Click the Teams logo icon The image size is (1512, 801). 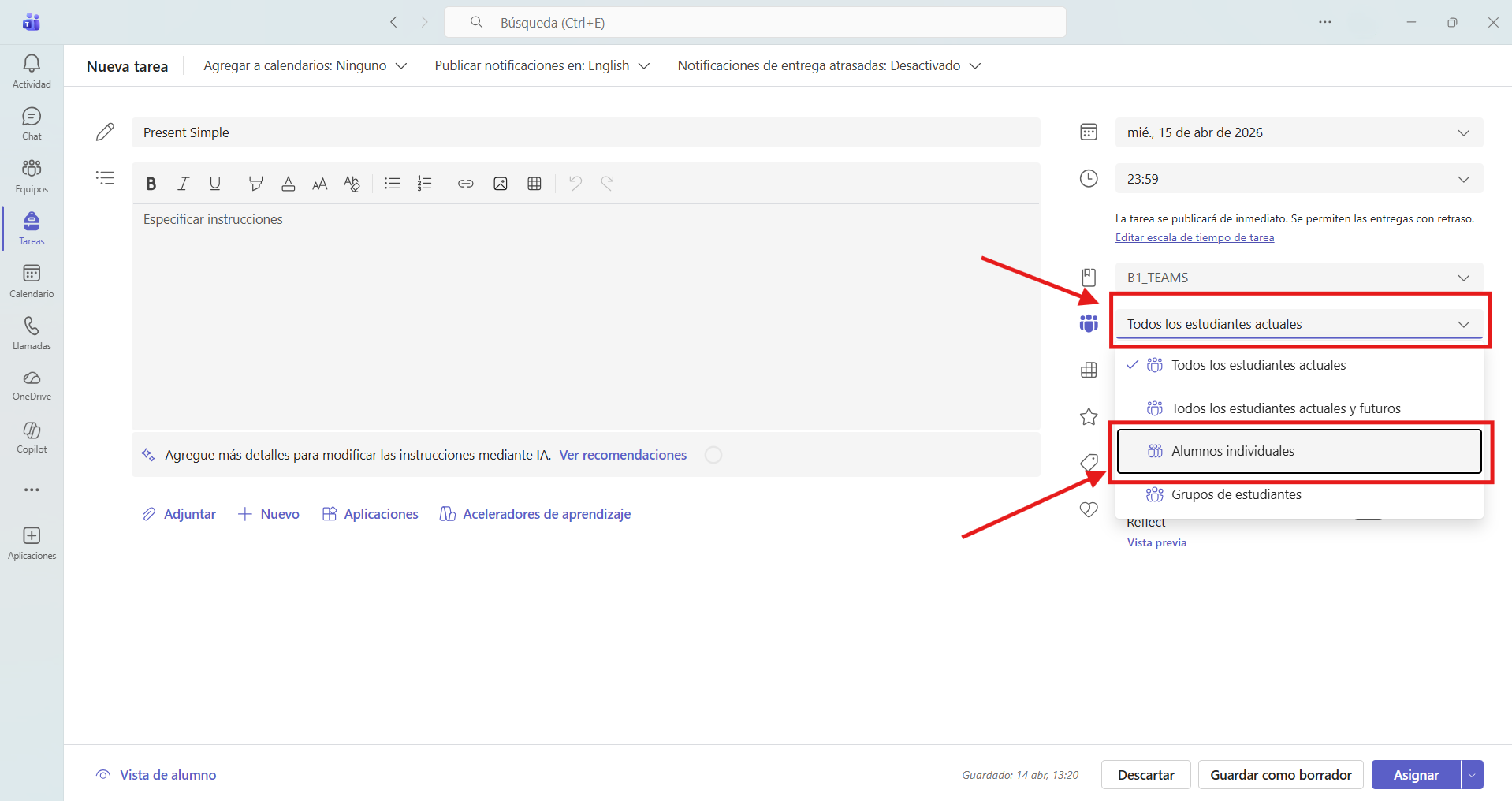32,22
